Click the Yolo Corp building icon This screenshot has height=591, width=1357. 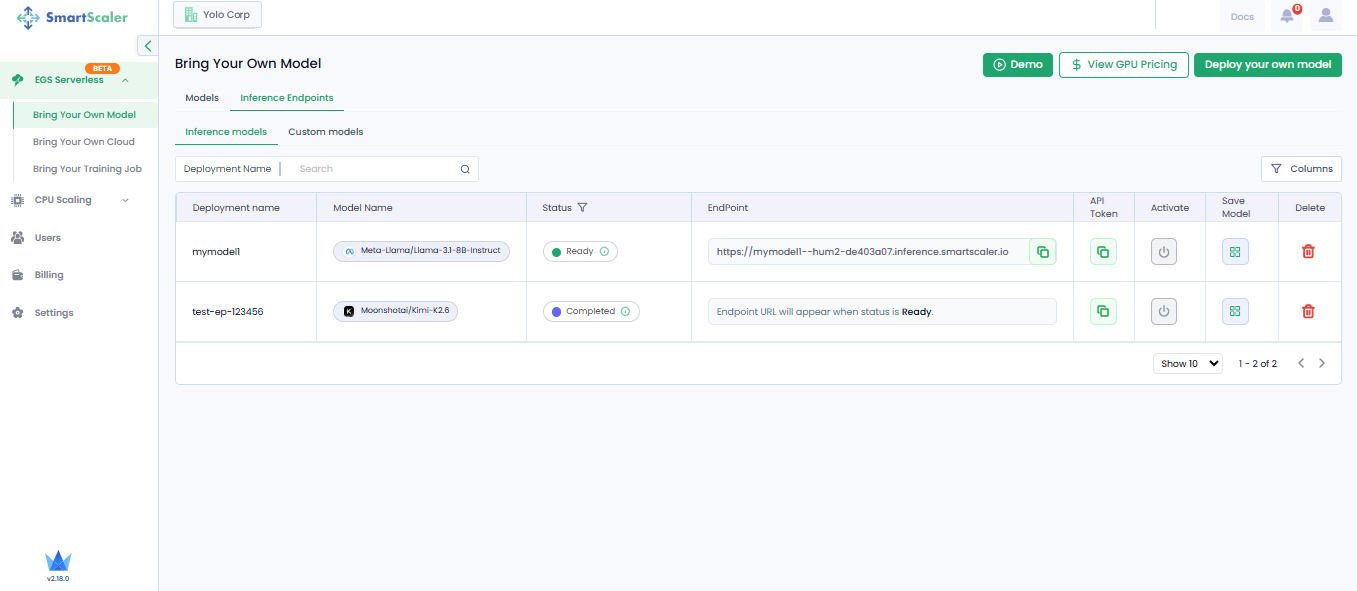click(x=191, y=15)
